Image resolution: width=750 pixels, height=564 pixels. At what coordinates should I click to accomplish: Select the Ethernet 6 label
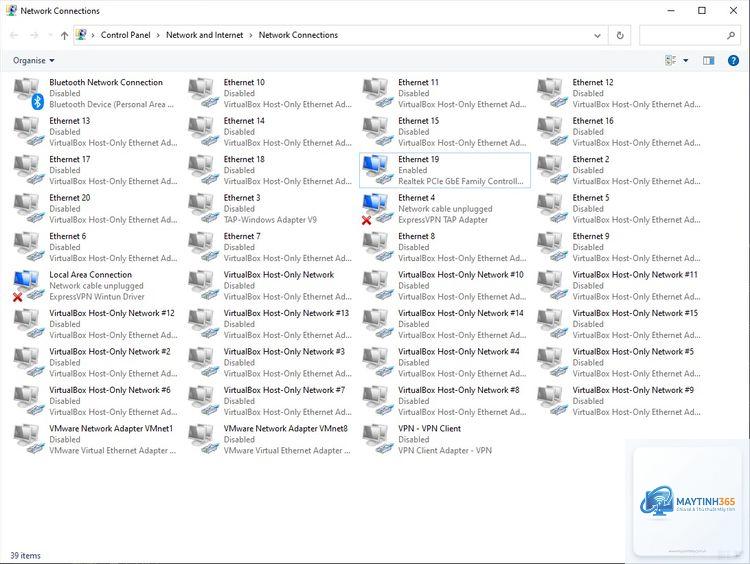[x=67, y=236]
